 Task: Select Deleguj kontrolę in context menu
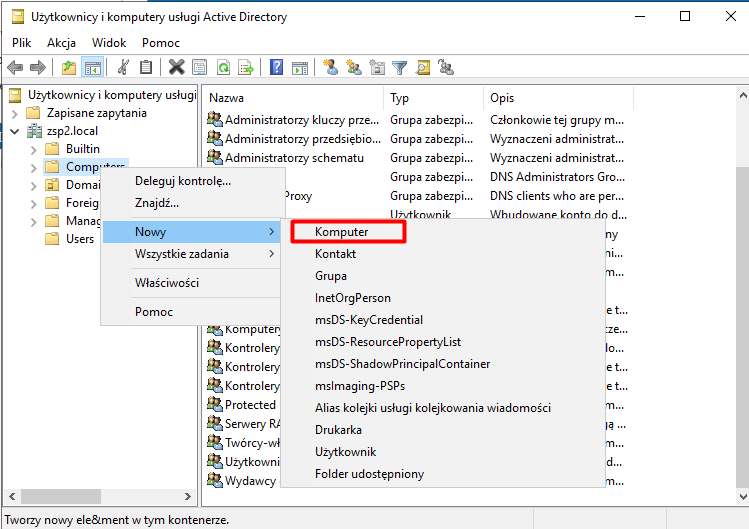[x=182, y=181]
